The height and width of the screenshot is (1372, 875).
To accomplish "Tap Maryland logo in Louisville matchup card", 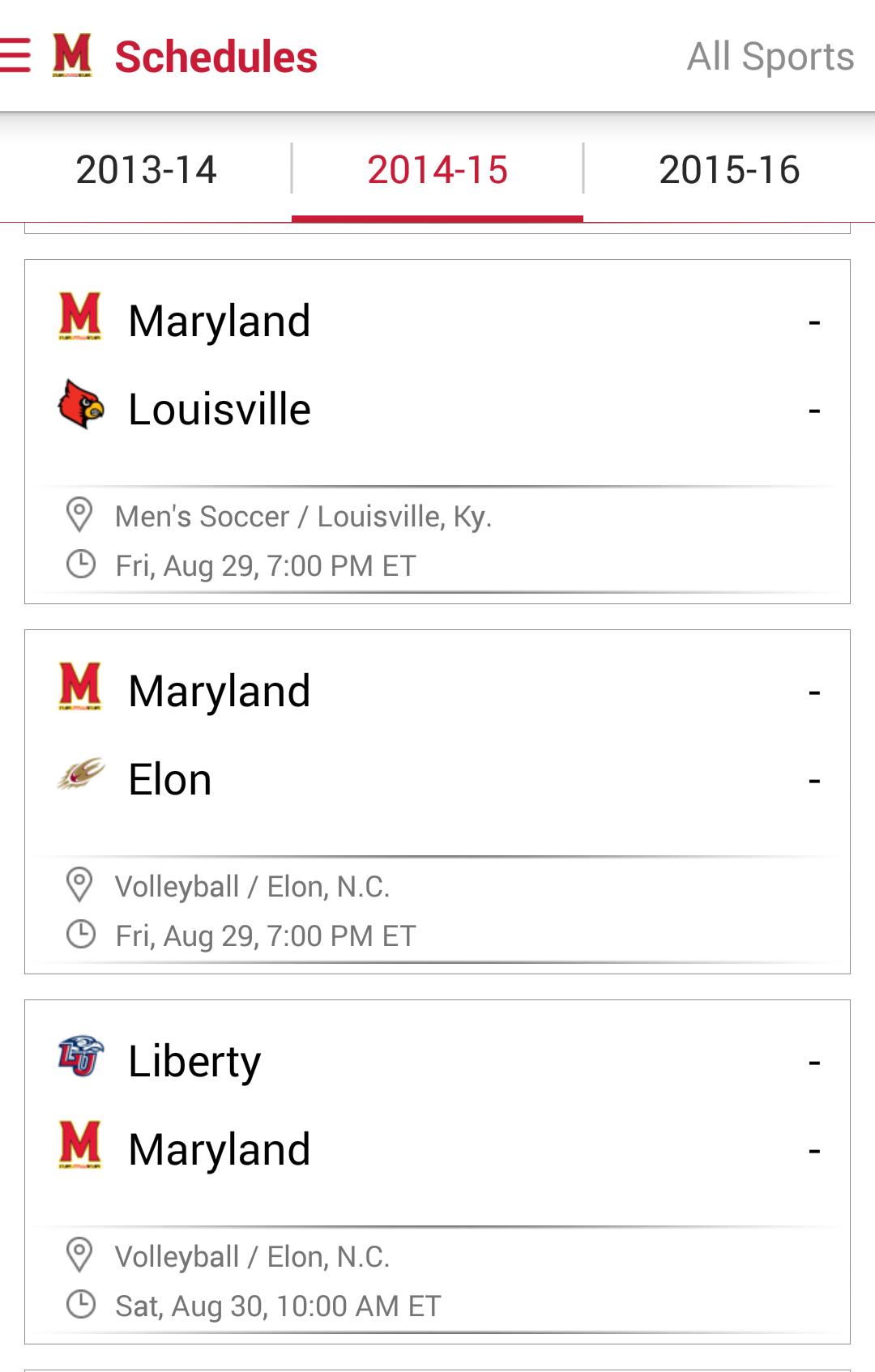I will [80, 317].
